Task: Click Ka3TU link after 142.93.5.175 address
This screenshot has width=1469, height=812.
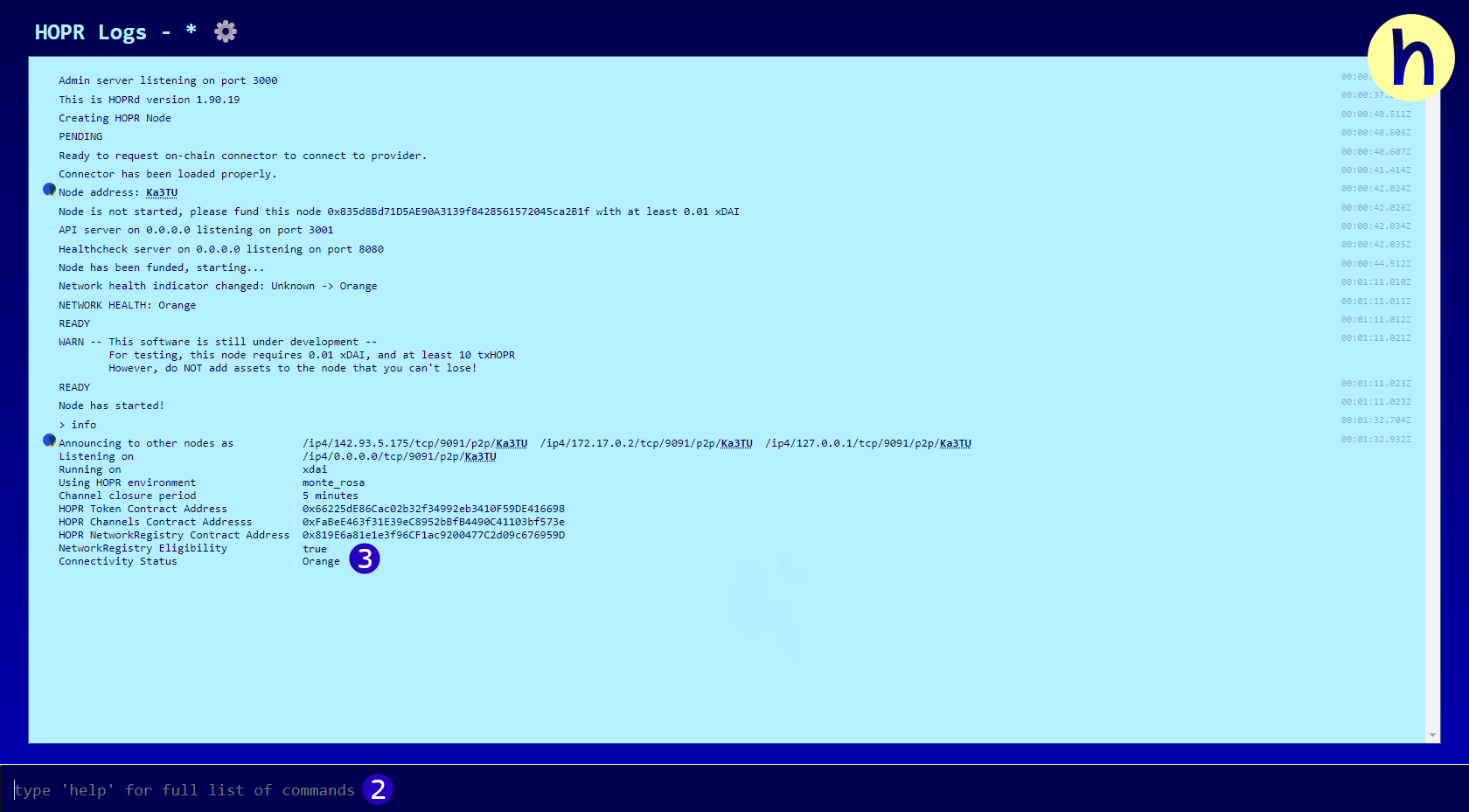Action: (512, 443)
